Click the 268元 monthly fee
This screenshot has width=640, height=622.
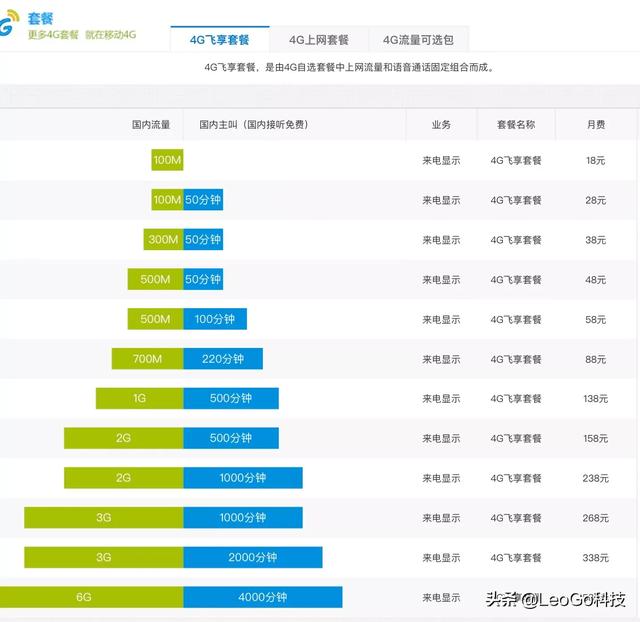(x=596, y=518)
